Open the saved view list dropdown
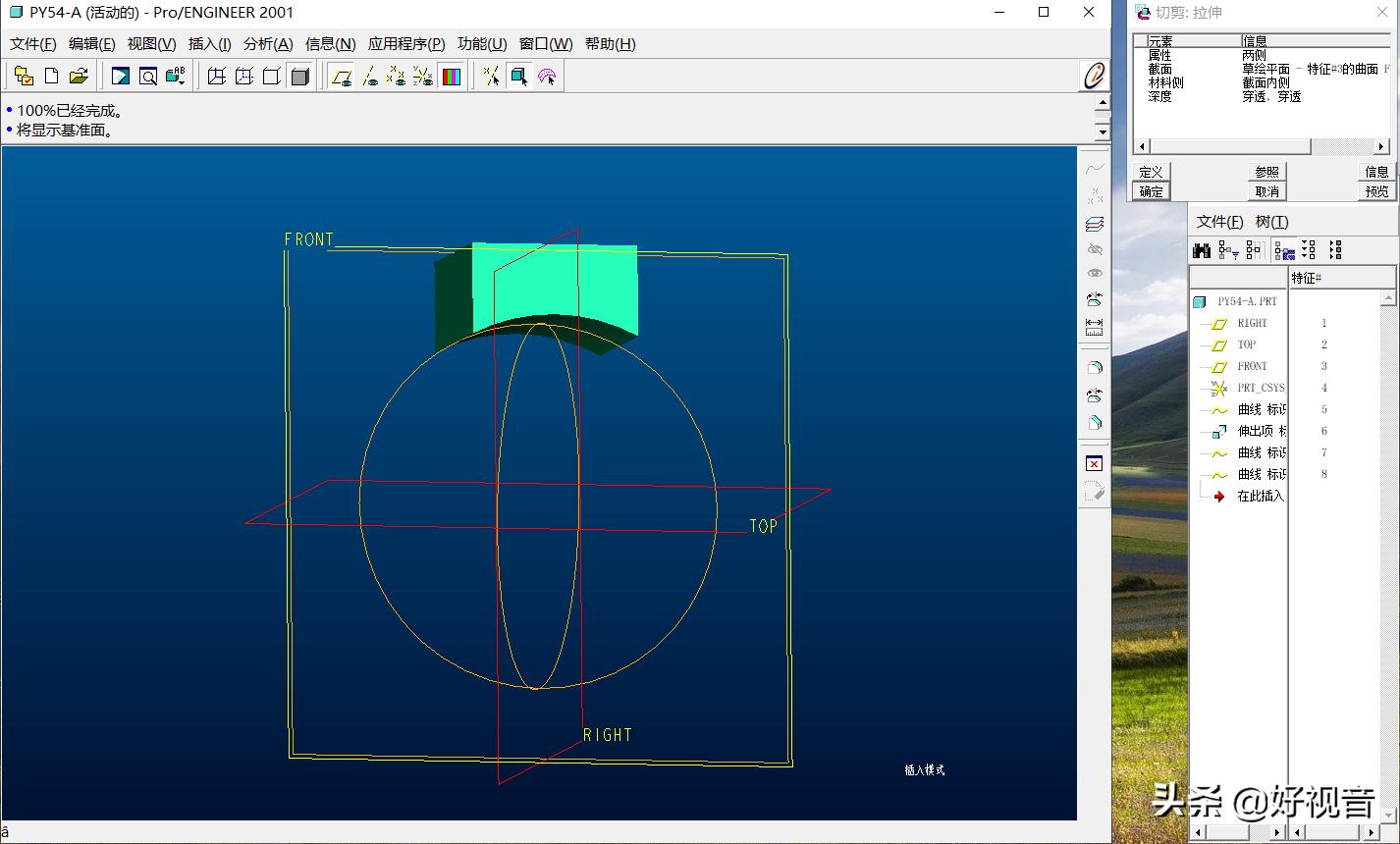This screenshot has height=844, width=1400. [x=176, y=76]
